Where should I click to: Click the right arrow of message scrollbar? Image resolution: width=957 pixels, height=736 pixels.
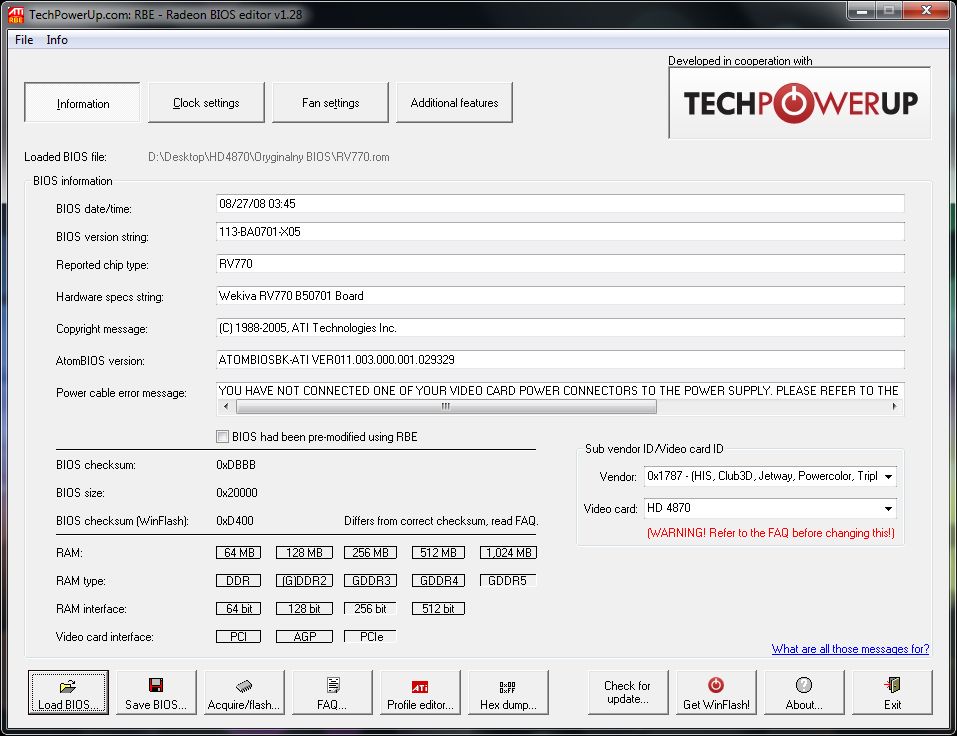click(894, 406)
